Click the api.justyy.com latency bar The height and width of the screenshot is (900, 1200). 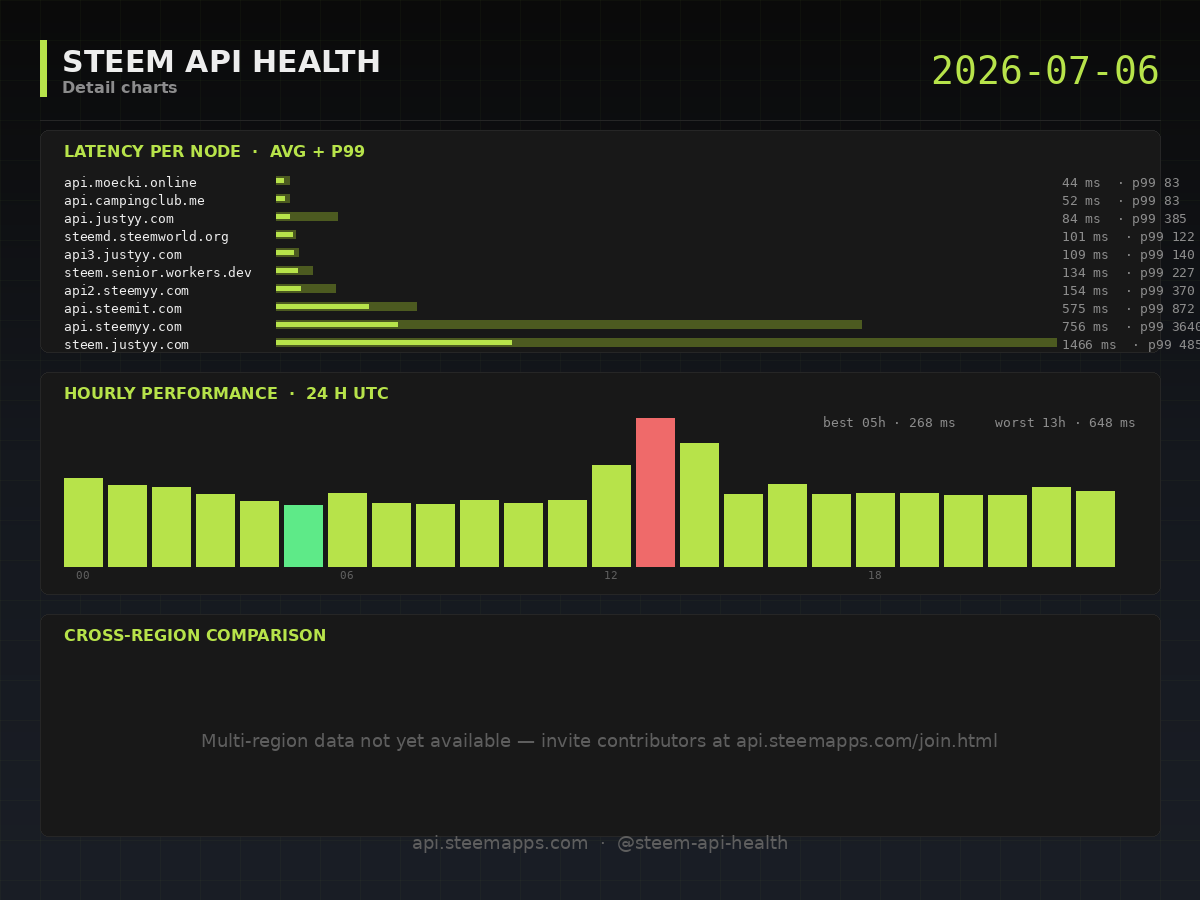[307, 217]
